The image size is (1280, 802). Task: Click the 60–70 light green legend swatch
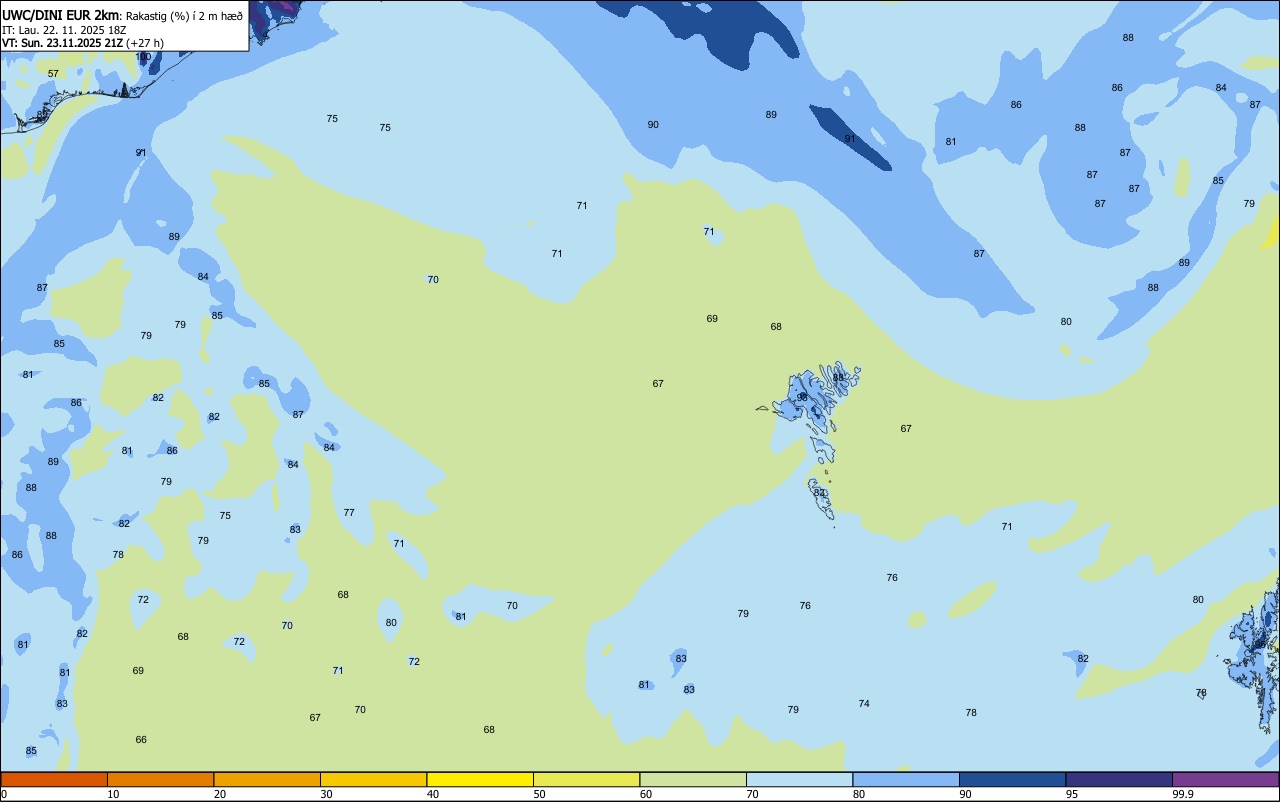tap(693, 779)
